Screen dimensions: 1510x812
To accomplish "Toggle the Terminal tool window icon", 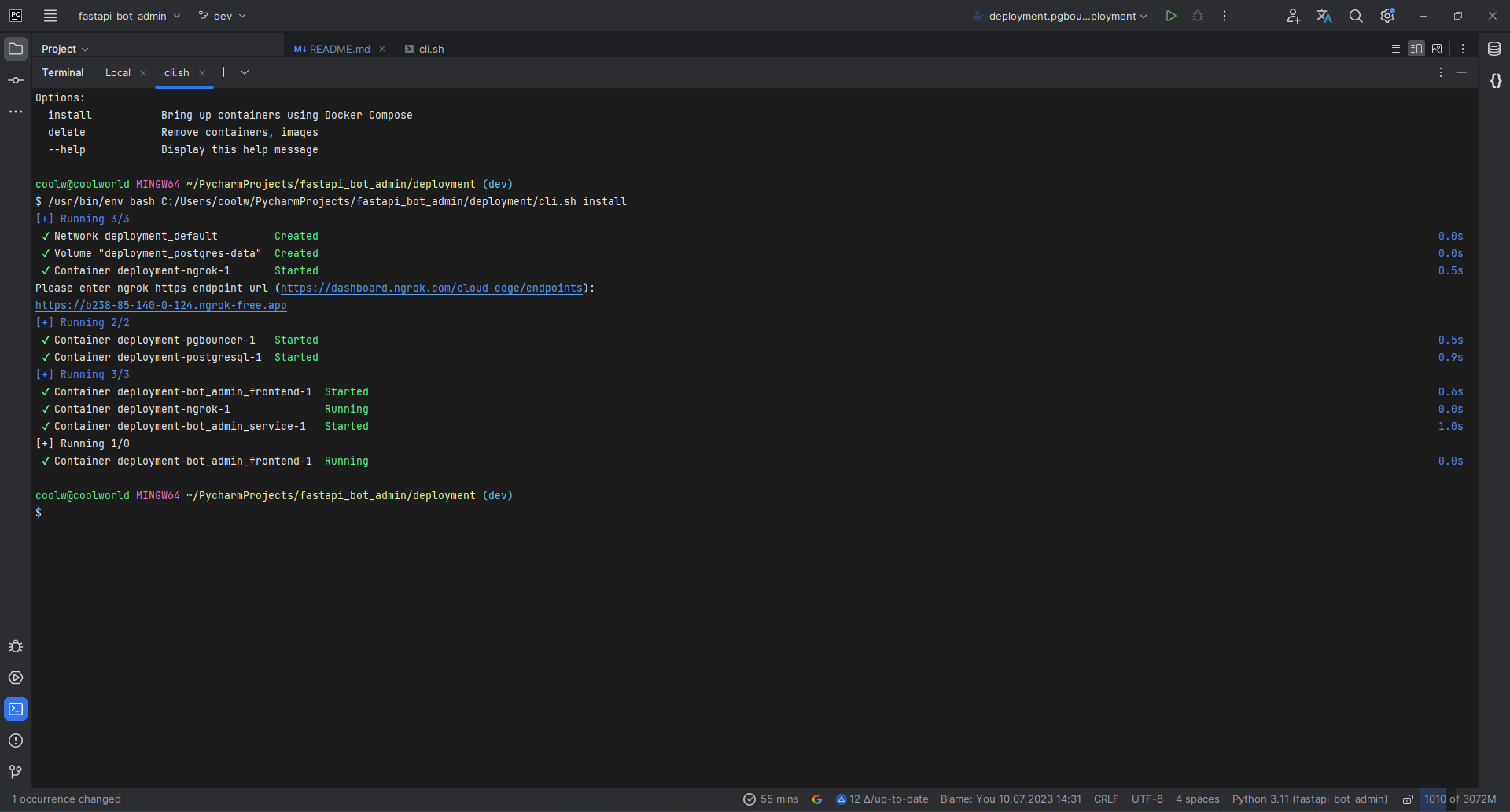I will coord(16,709).
